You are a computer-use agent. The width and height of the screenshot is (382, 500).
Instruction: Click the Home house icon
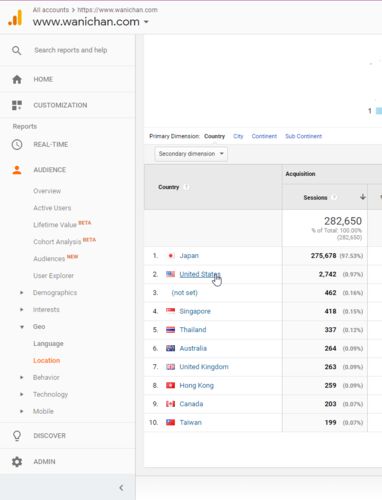pos(17,79)
